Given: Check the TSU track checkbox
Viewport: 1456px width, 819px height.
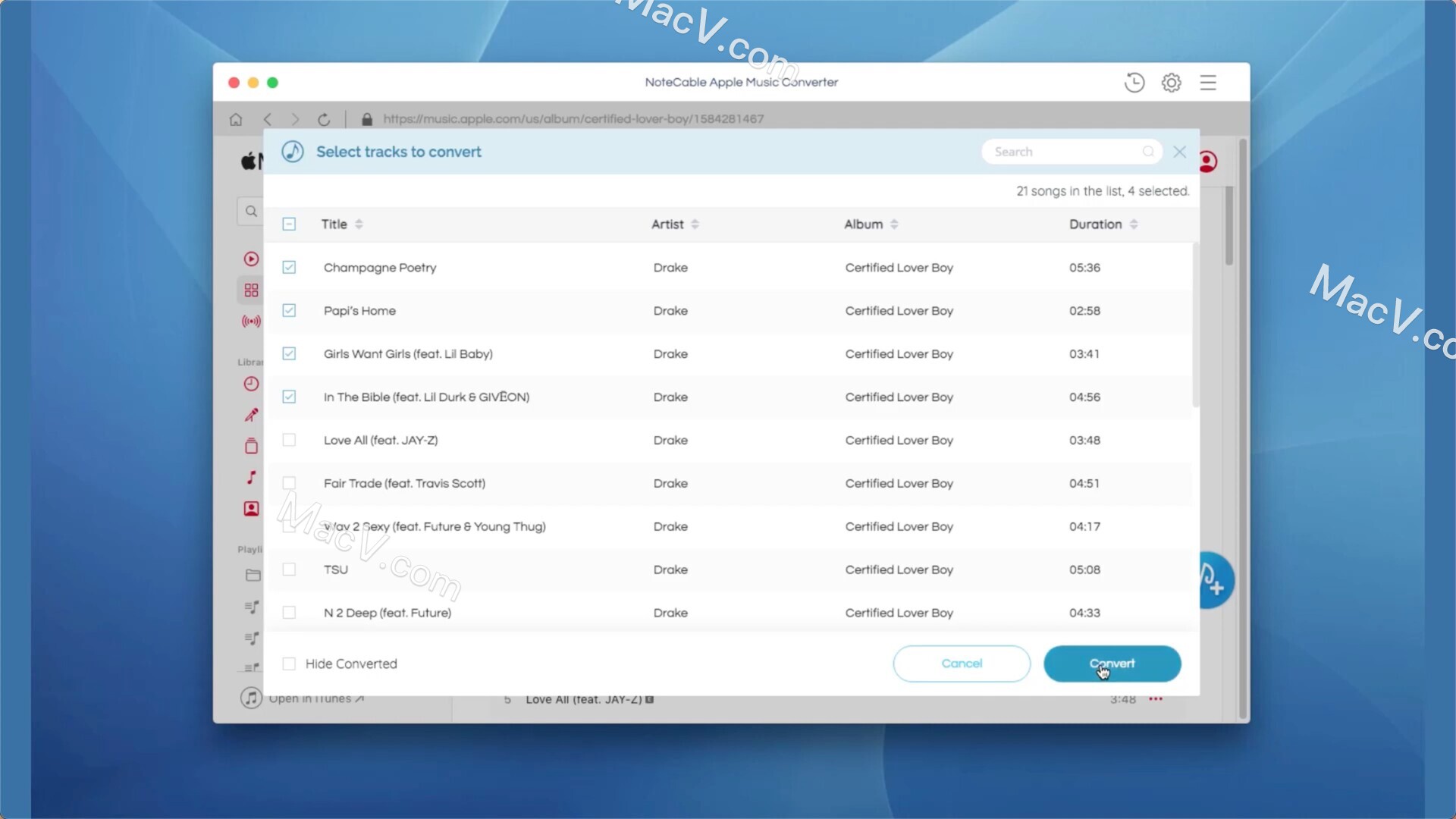Looking at the screenshot, I should [289, 570].
